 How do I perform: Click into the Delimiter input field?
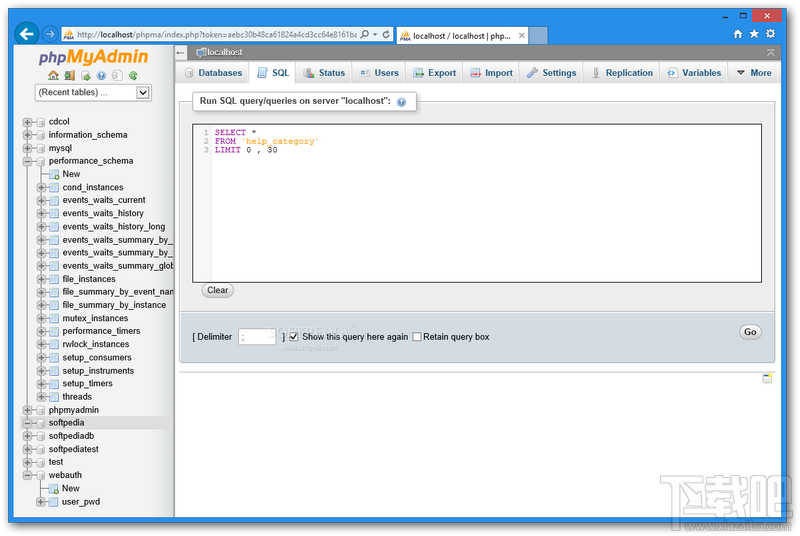258,337
